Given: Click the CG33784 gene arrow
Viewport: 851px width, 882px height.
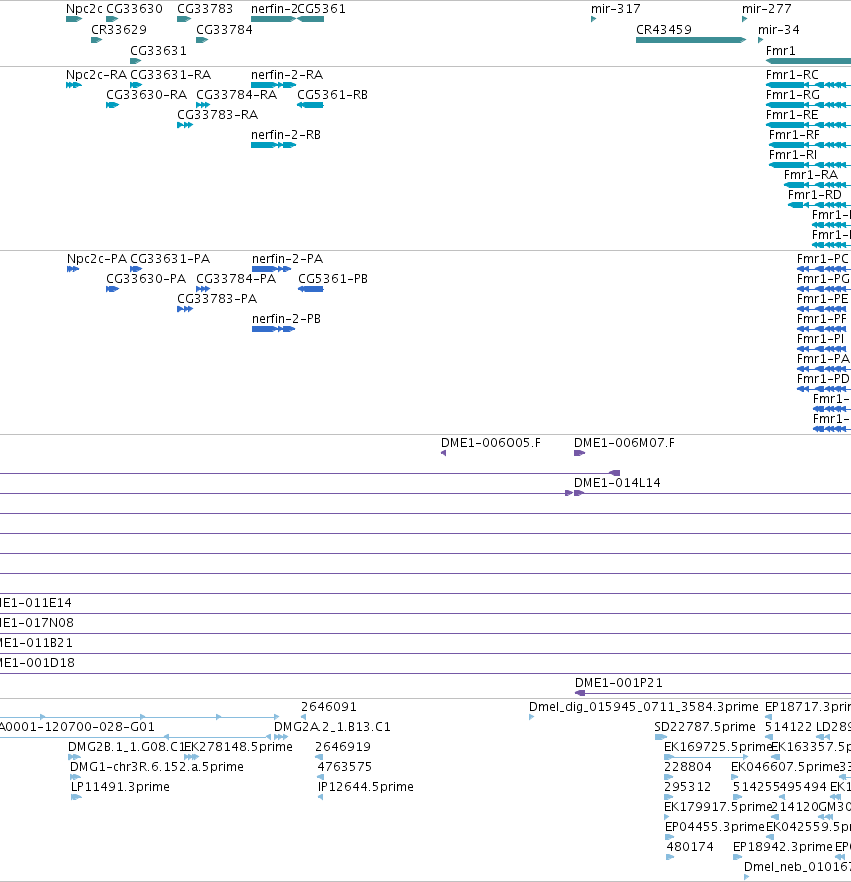Looking at the screenshot, I should point(202,40).
